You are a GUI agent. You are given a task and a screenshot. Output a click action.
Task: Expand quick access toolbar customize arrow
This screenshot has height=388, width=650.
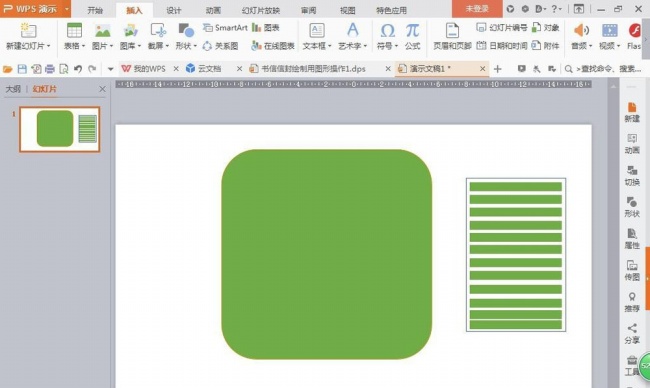pyautogui.click(x=110, y=69)
